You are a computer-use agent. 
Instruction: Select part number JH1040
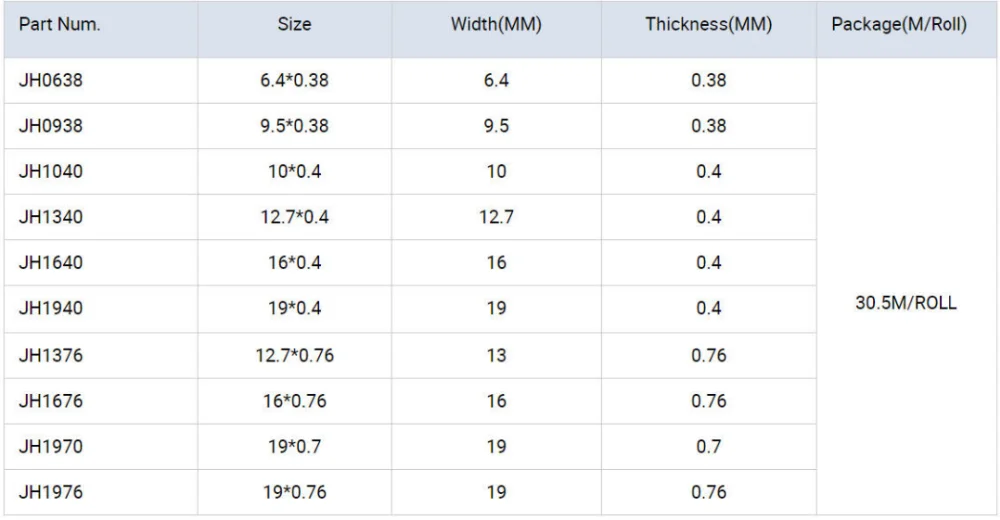coord(50,172)
